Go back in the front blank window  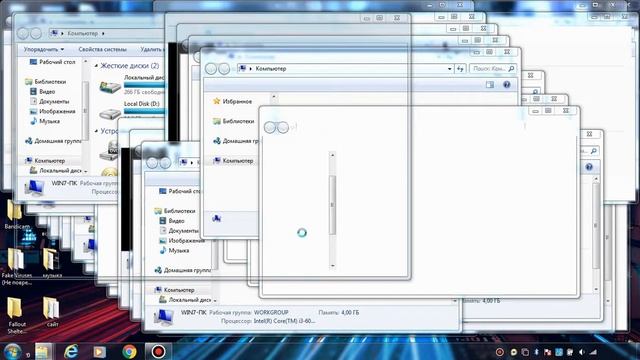click(x=270, y=127)
